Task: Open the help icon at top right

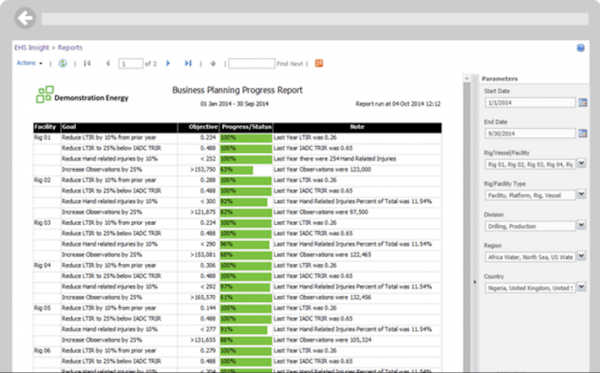Action: (580, 48)
